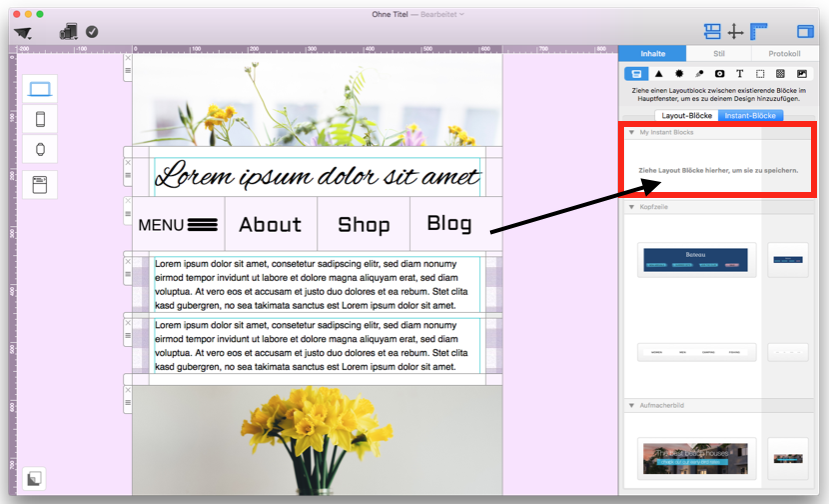Select the photos image content icon

[x=802, y=74]
